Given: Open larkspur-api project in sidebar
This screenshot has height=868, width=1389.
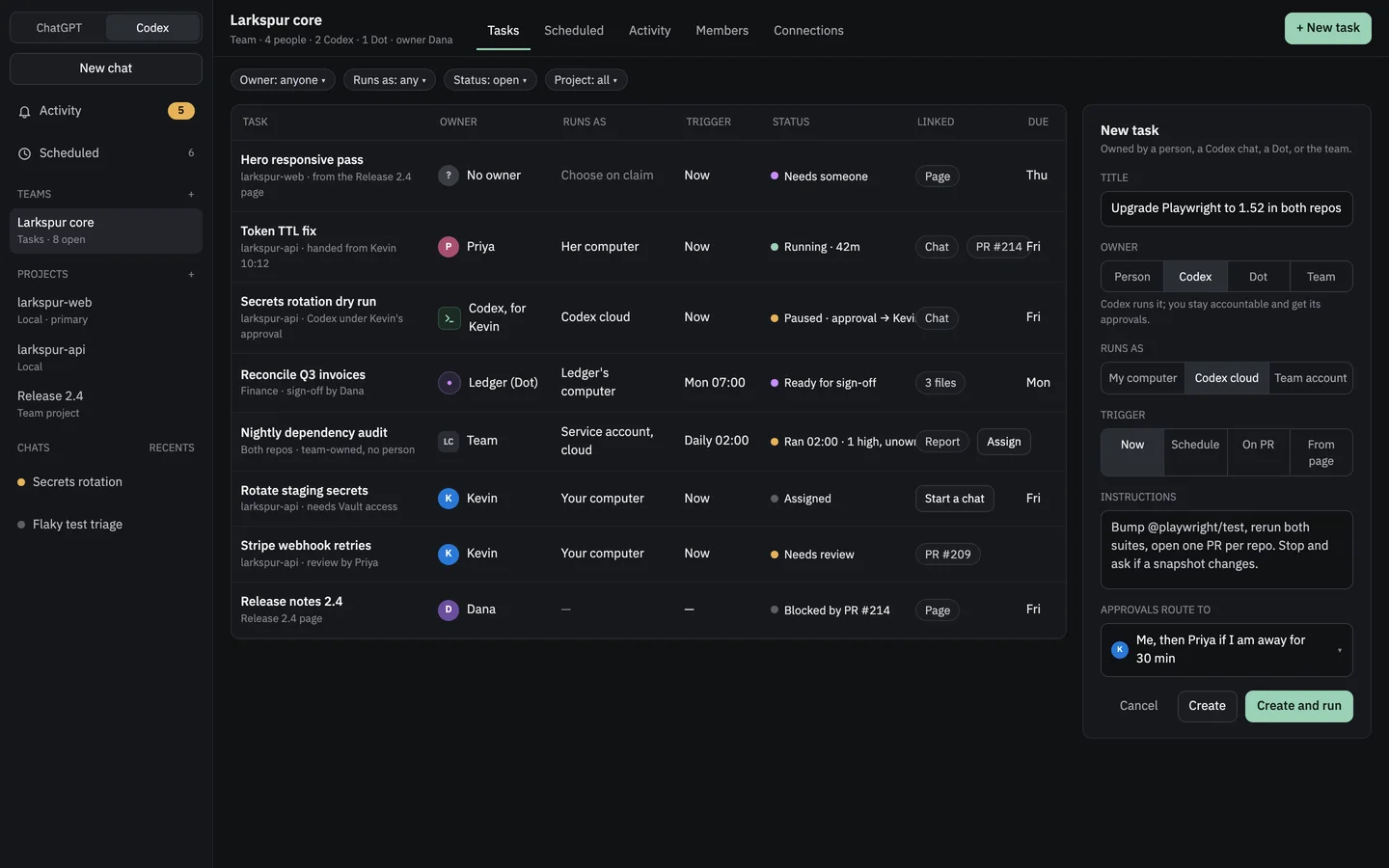Looking at the screenshot, I should 106,357.
